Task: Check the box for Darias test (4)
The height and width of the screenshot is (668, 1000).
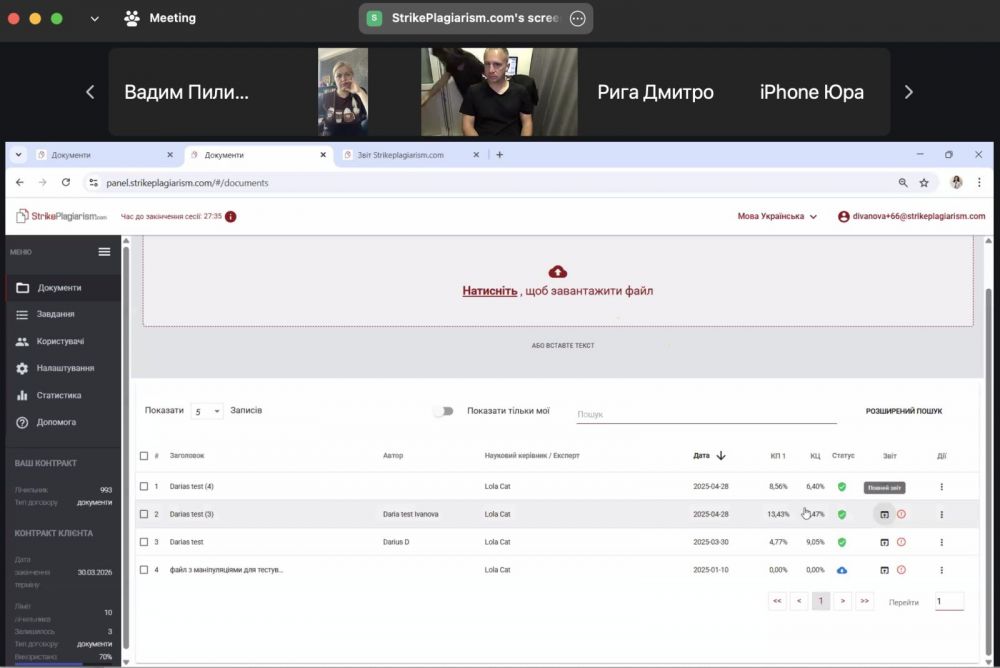Action: (x=143, y=486)
